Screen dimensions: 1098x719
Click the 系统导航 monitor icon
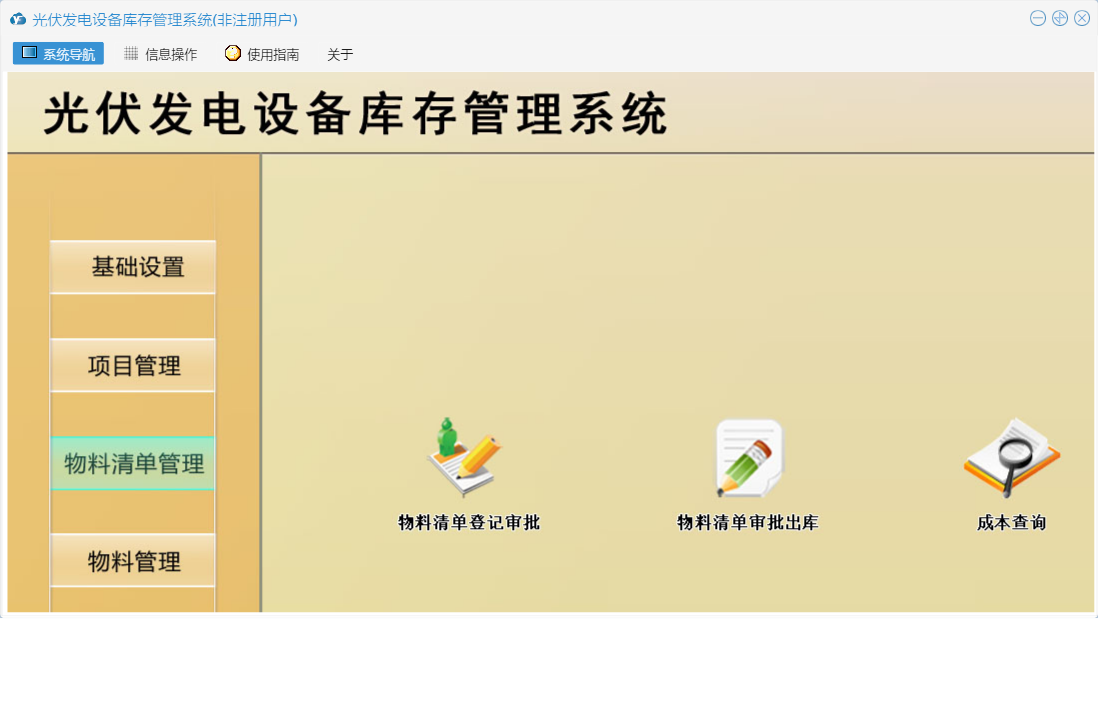[29, 53]
